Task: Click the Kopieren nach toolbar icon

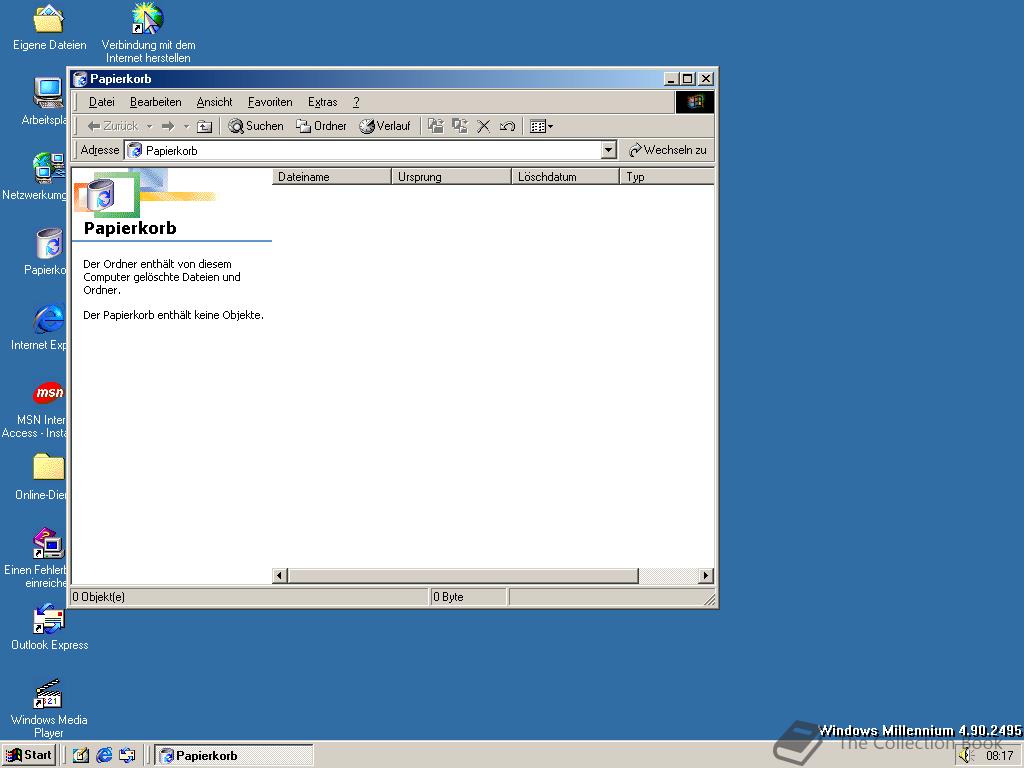Action: pos(460,126)
